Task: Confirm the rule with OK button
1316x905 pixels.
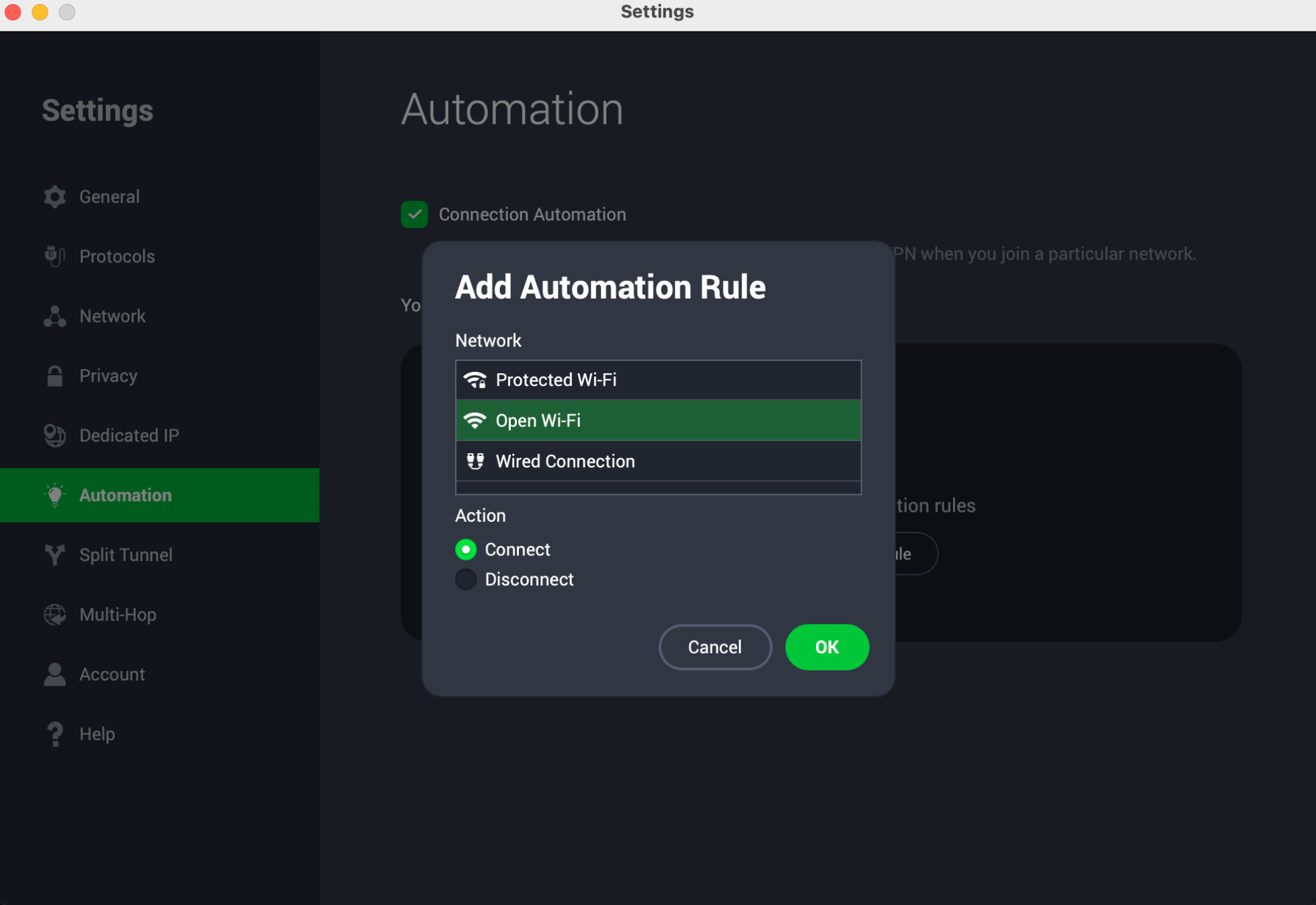Action: [827, 647]
